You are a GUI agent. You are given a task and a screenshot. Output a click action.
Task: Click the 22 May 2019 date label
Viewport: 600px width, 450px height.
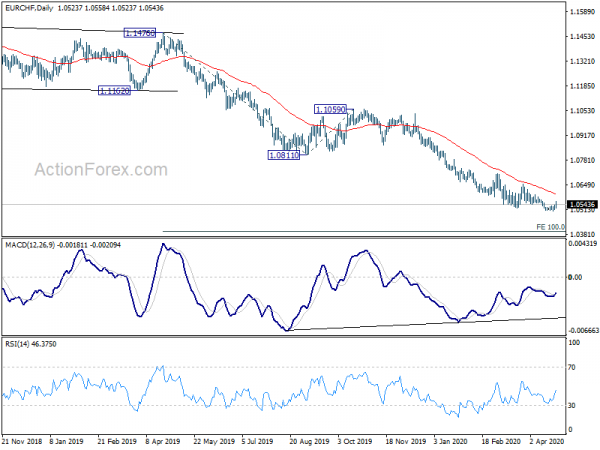coord(214,441)
